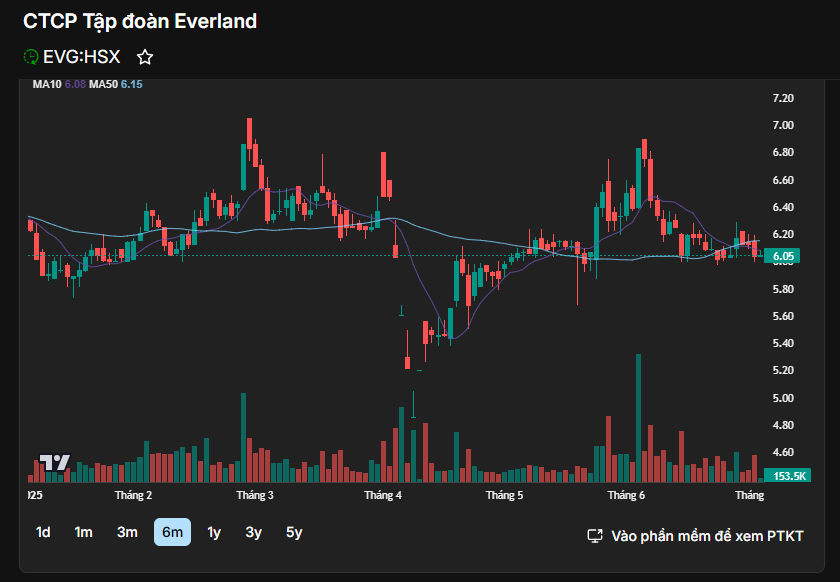
Task: Click the MA10 indicator label
Action: tap(46, 85)
